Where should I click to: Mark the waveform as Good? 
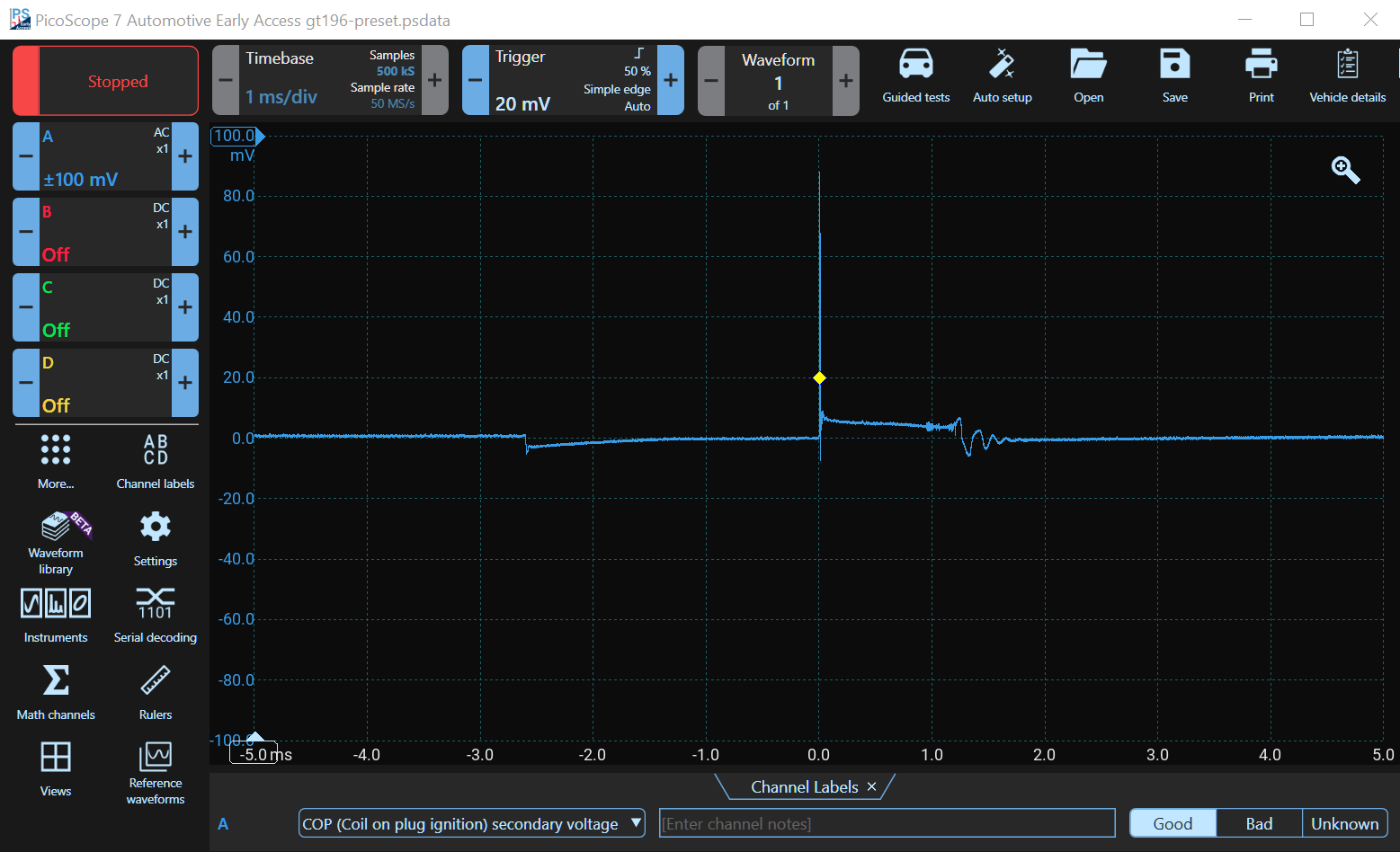pos(1172,822)
